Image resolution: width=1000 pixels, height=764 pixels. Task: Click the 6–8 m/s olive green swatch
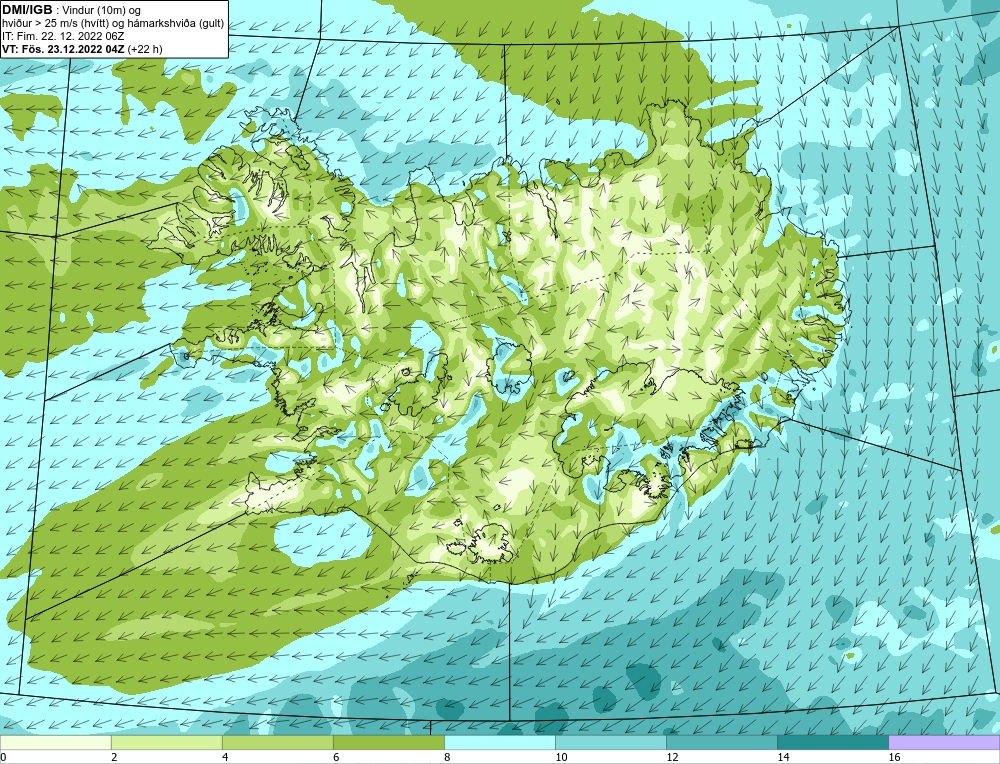388,742
